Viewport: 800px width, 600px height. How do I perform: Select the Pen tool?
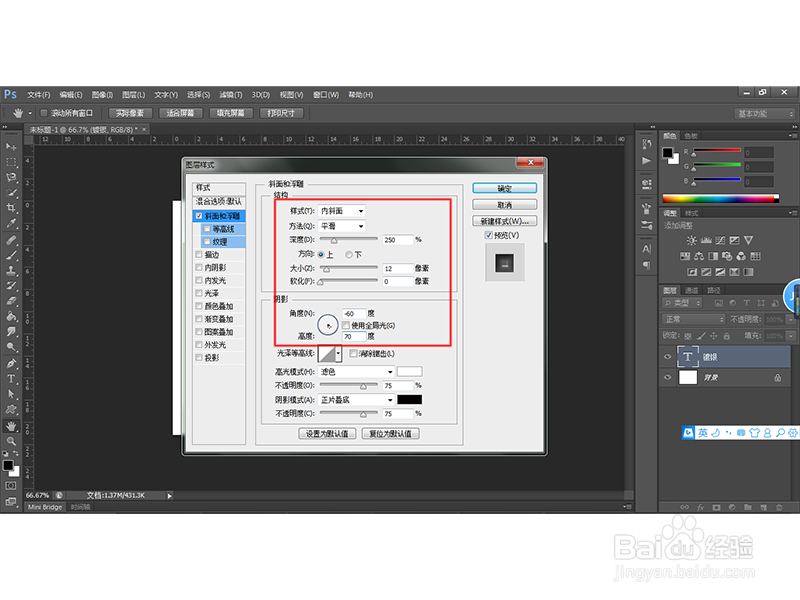click(x=11, y=363)
